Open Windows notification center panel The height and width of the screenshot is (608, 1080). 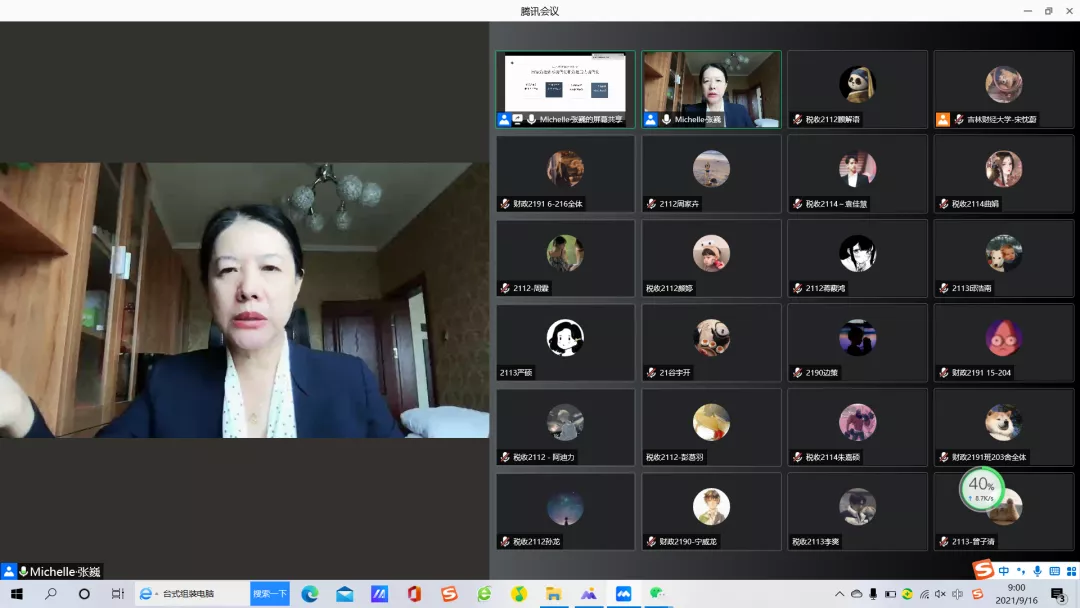tap(1058, 595)
